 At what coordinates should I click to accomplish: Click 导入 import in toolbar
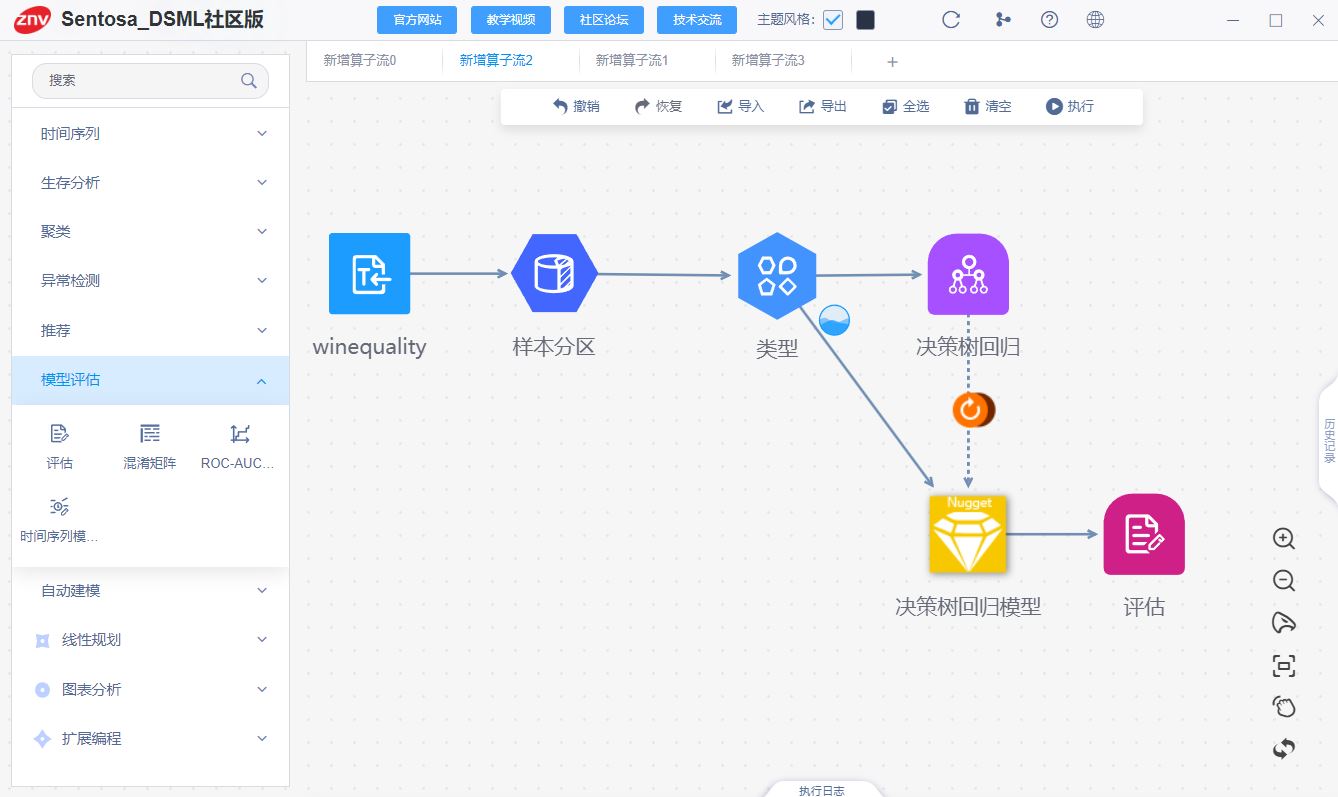[x=740, y=106]
